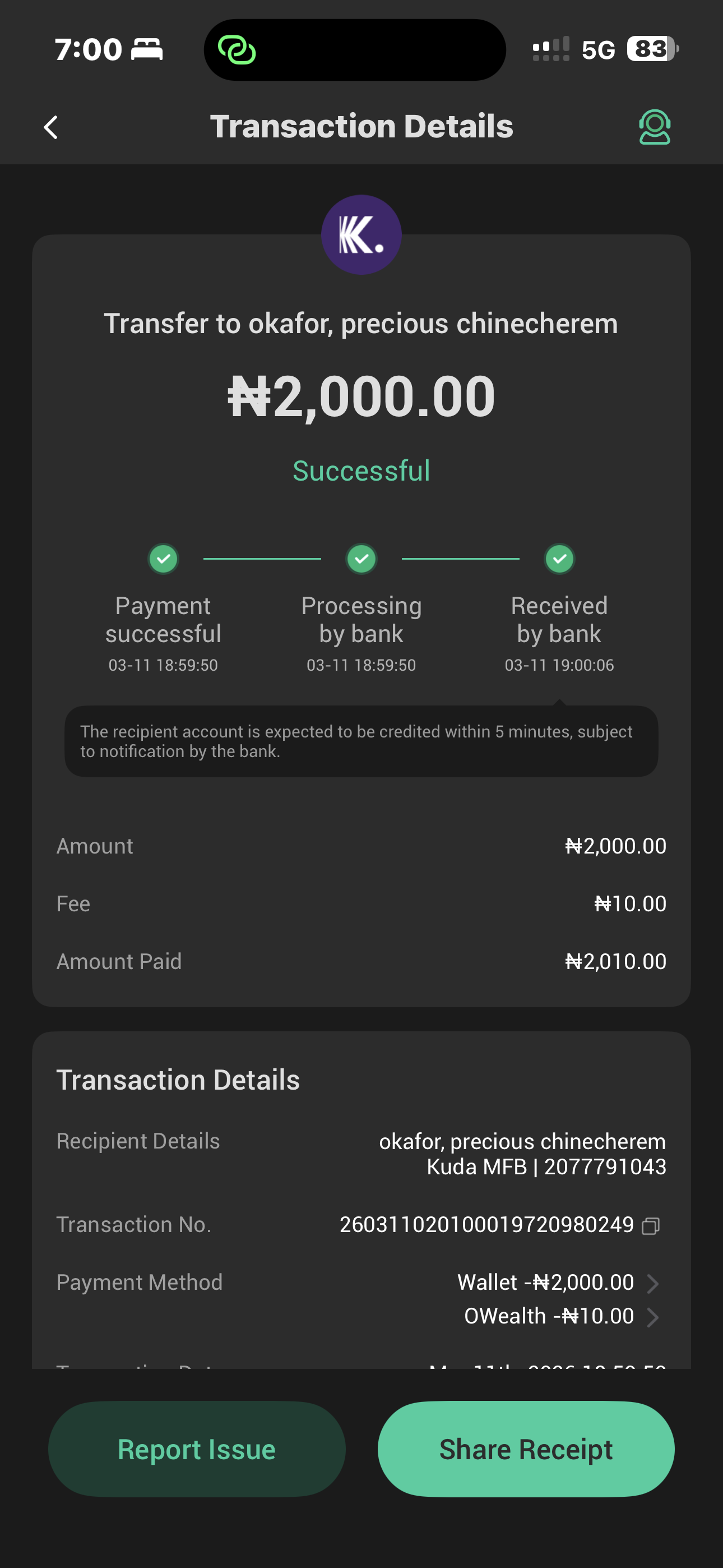Copy the transaction number

click(651, 1225)
